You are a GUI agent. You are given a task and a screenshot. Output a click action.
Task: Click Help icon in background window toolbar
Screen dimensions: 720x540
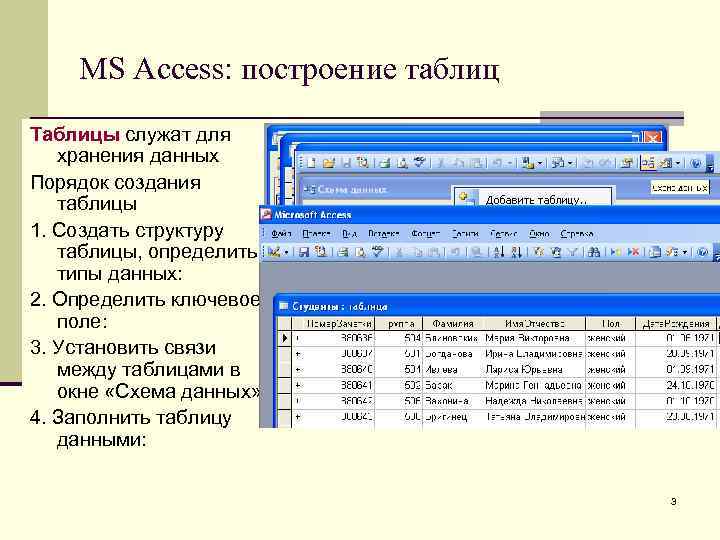point(696,163)
